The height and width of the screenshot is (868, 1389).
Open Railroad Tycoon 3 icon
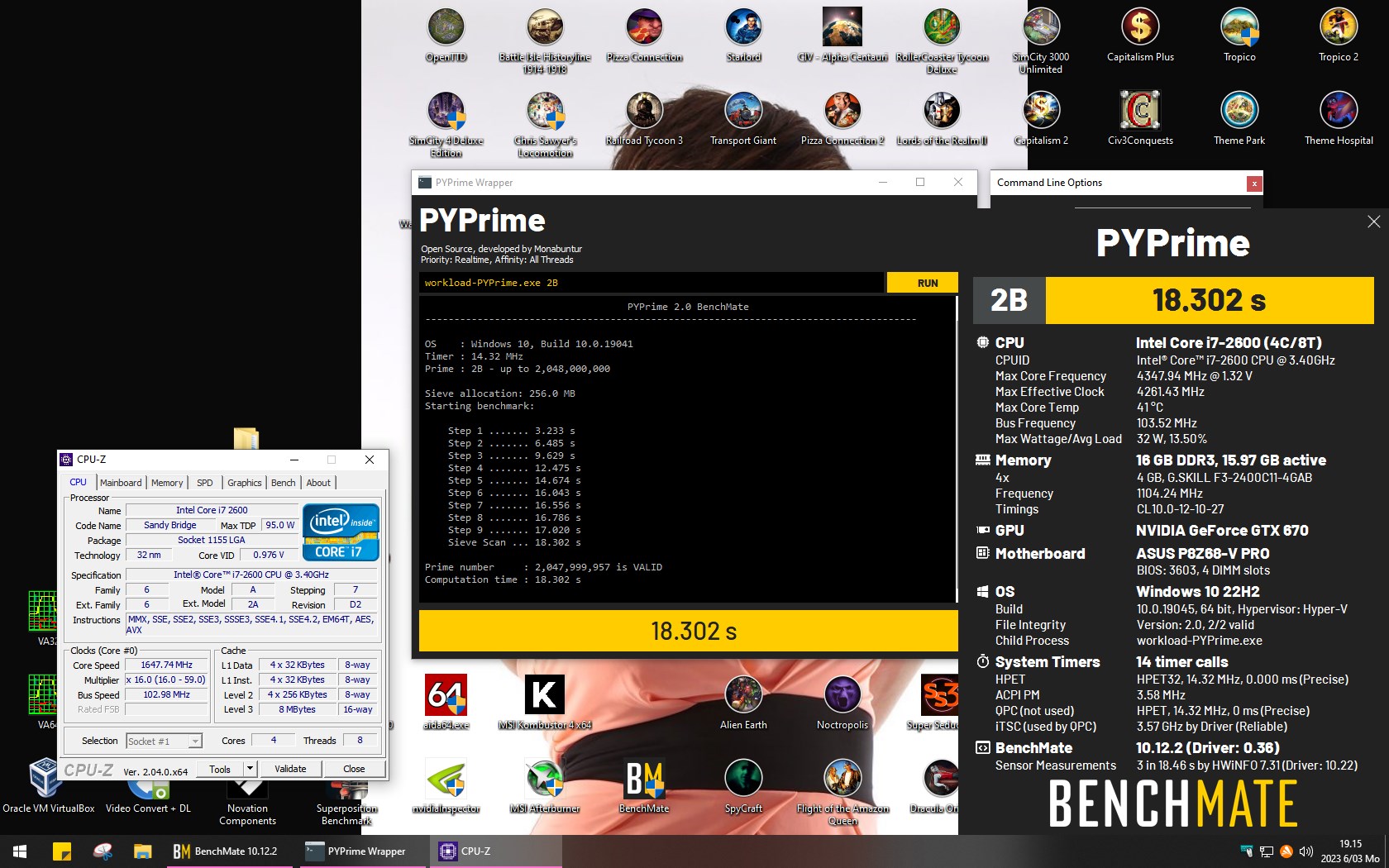click(x=644, y=118)
